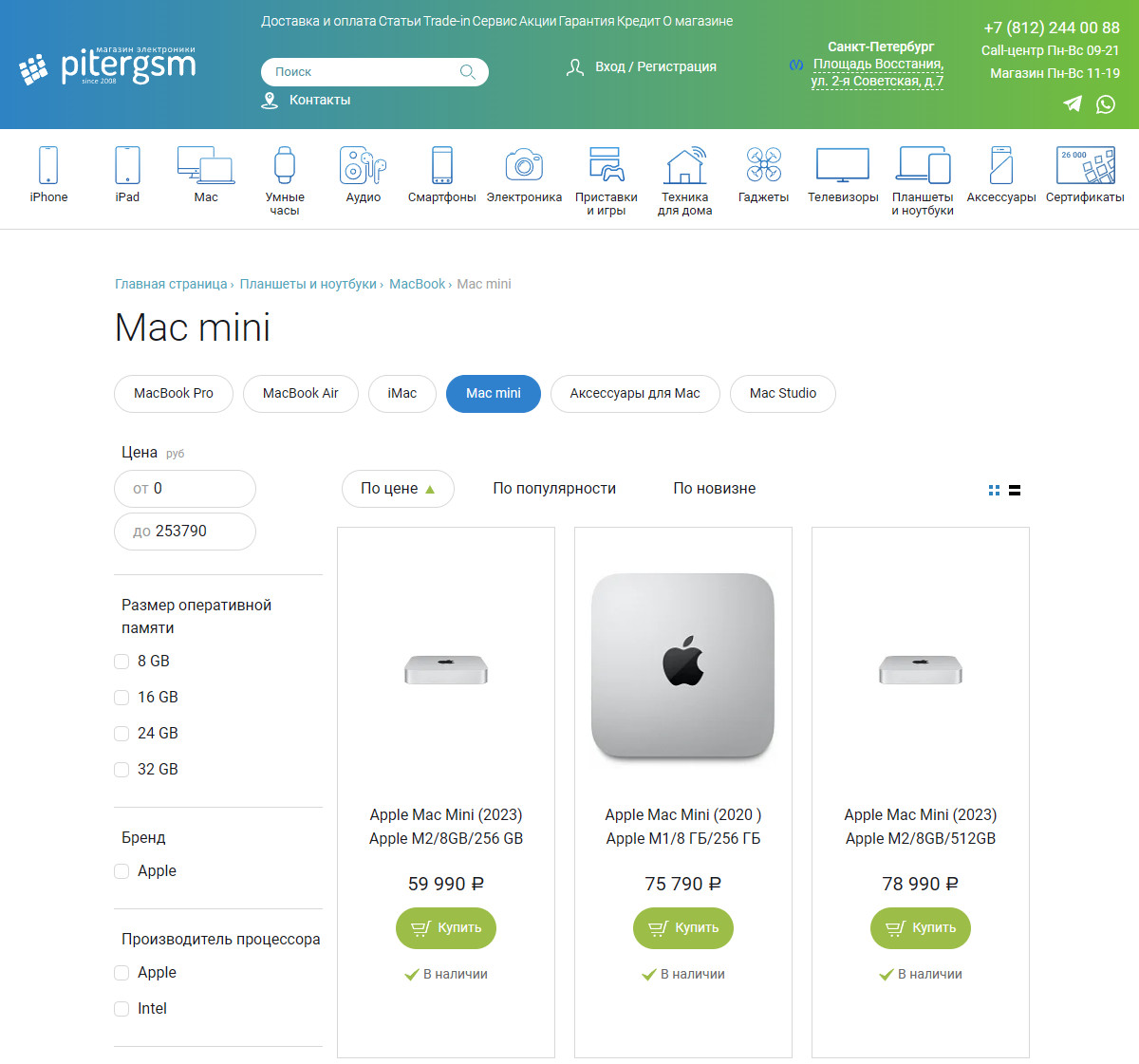
Task: Buy the Mac Mini M2/8GB/256 GB
Action: pyautogui.click(x=446, y=927)
